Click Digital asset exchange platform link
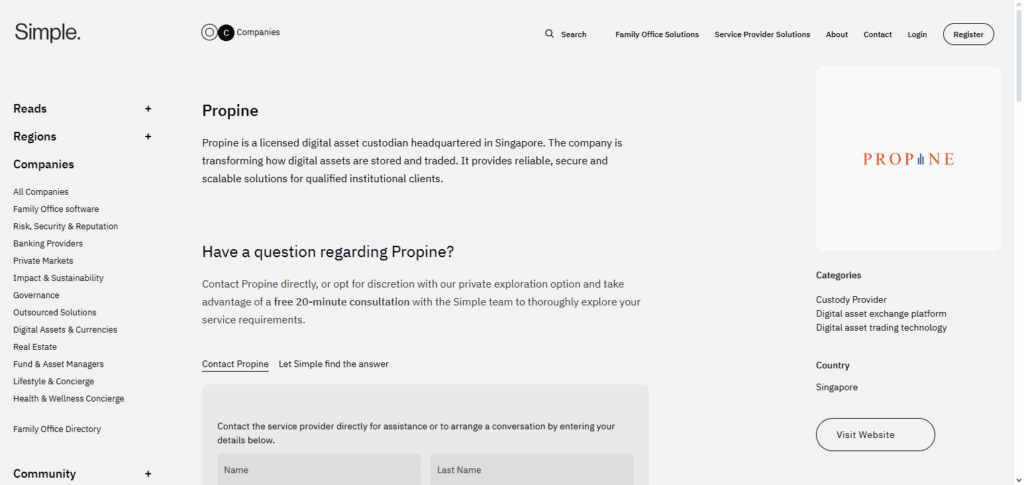 (881, 314)
